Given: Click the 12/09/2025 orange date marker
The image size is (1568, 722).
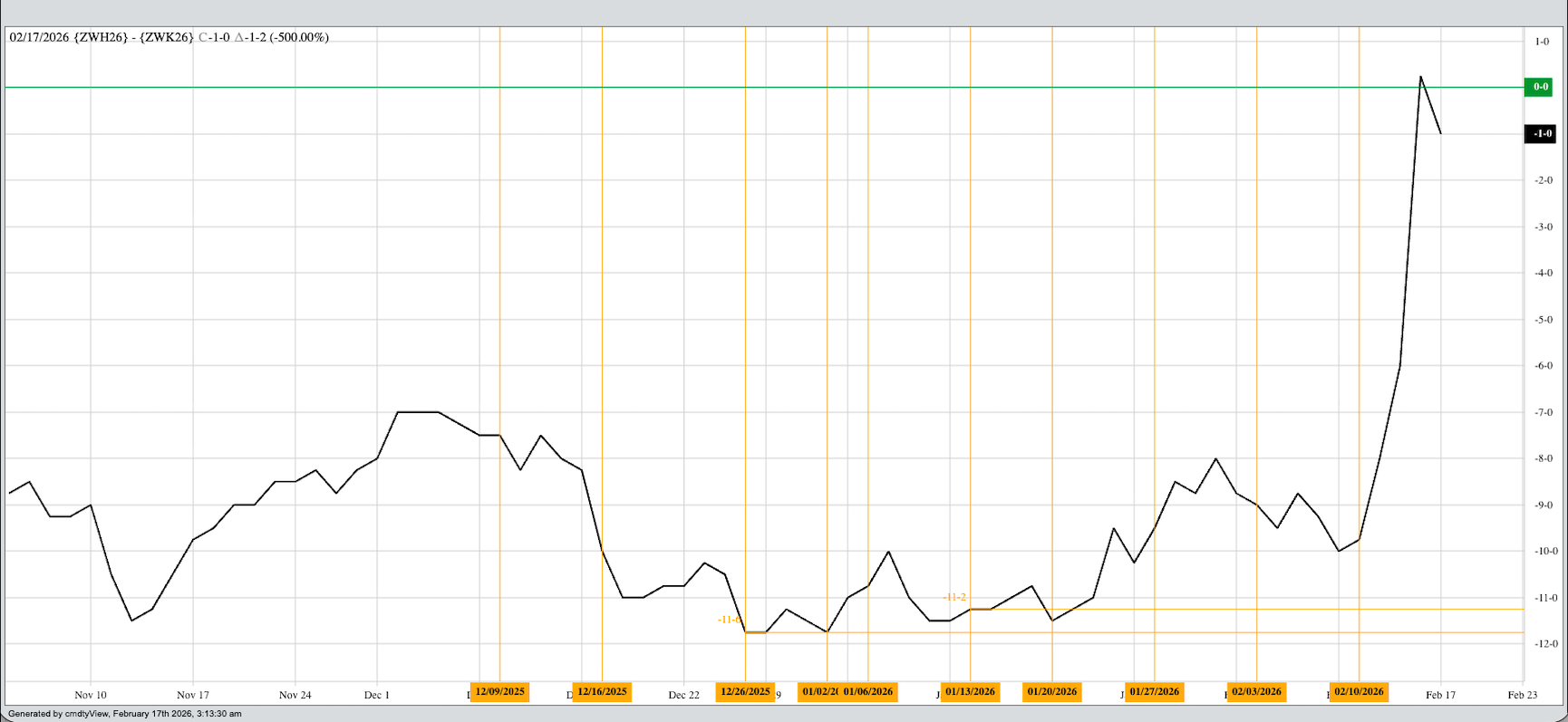Looking at the screenshot, I should click(x=499, y=692).
